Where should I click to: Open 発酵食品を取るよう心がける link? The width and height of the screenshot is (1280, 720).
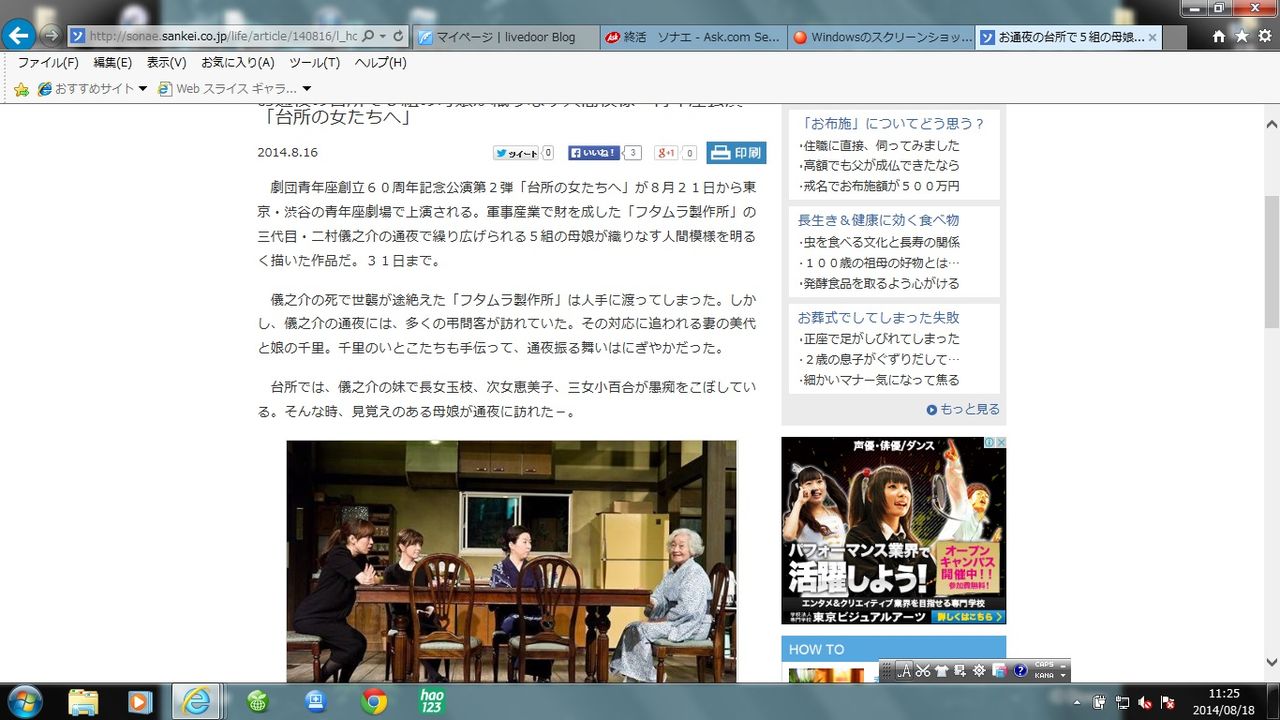[x=880, y=283]
